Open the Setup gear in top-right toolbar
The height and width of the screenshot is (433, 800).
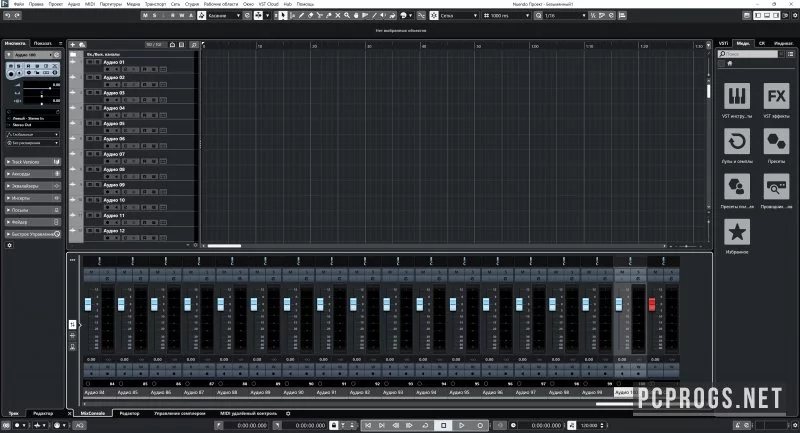[794, 16]
